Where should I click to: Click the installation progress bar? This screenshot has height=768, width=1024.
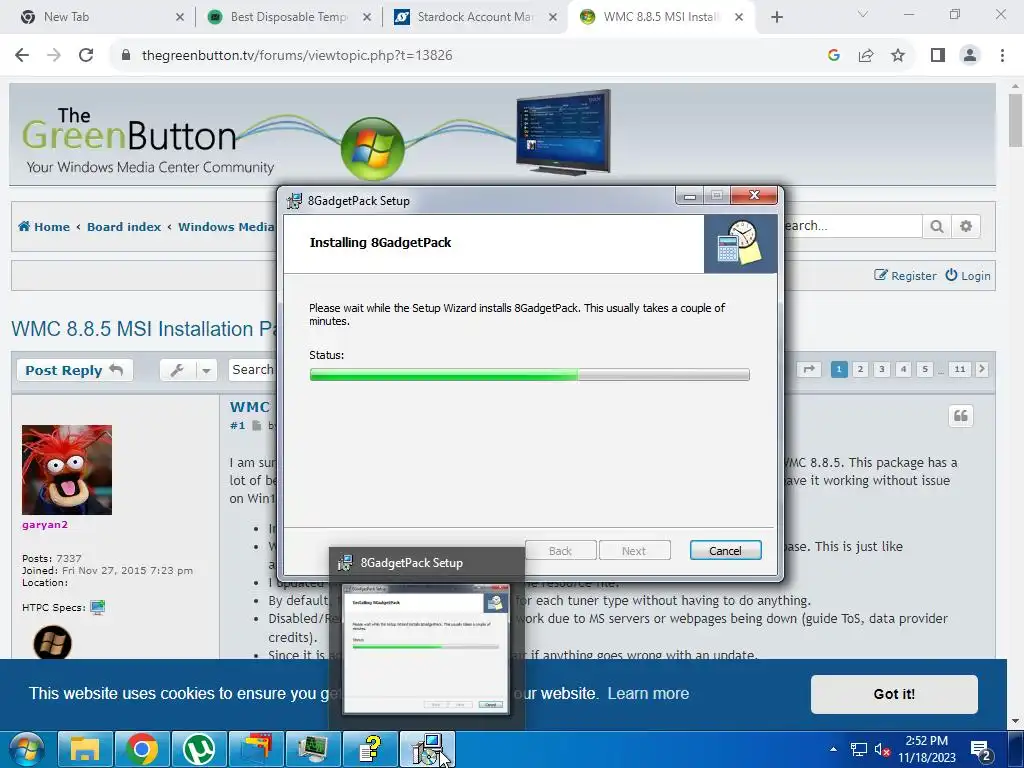[x=530, y=374]
